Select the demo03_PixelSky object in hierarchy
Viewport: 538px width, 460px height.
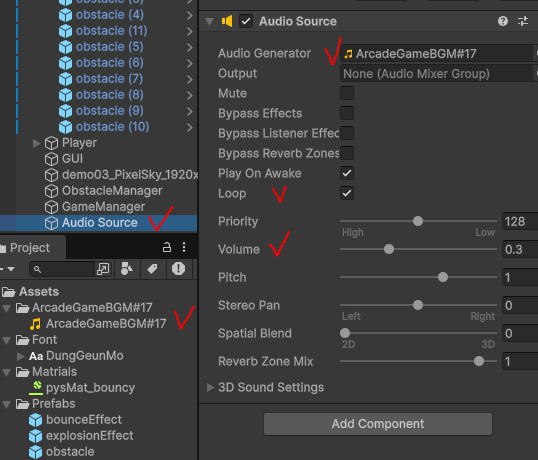tap(130, 175)
